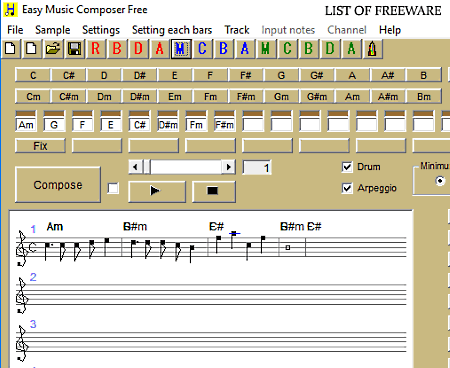The height and width of the screenshot is (368, 450).
Task: Open the Track menu
Action: (237, 30)
